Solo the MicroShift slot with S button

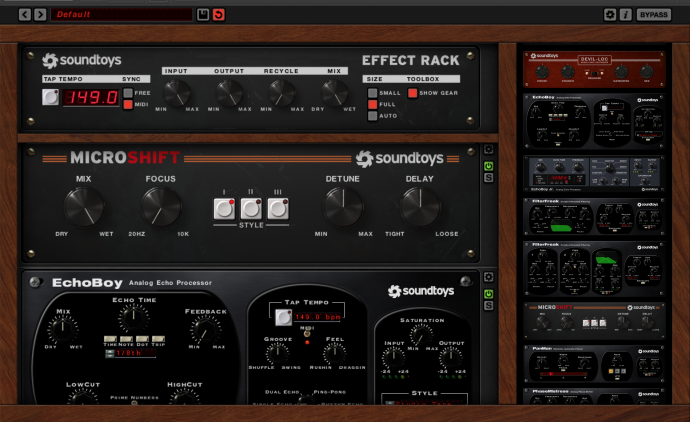coord(488,178)
